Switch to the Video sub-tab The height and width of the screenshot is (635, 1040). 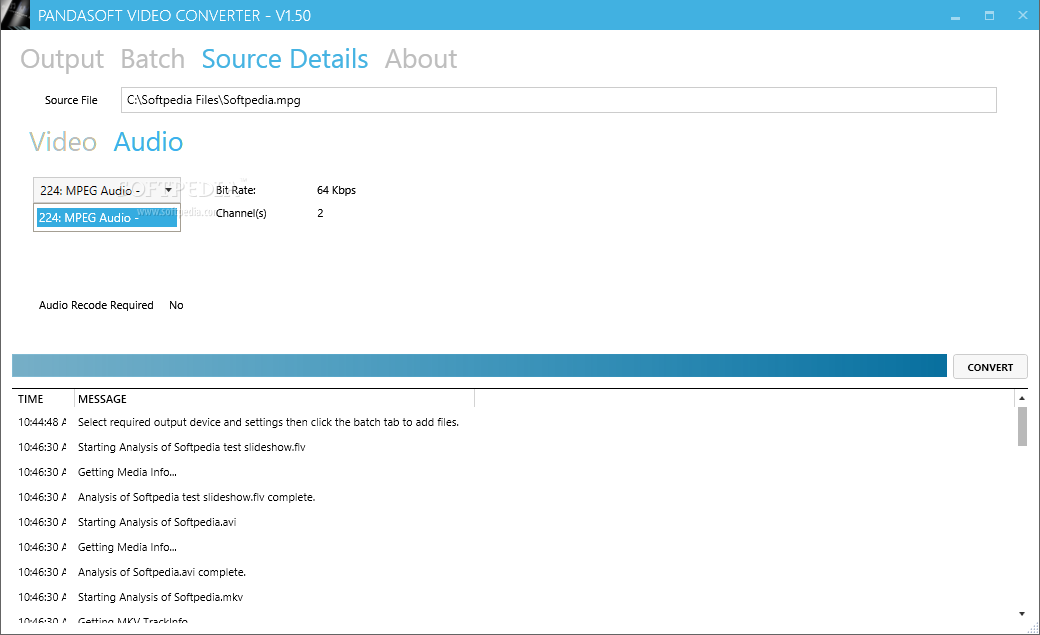(63, 142)
